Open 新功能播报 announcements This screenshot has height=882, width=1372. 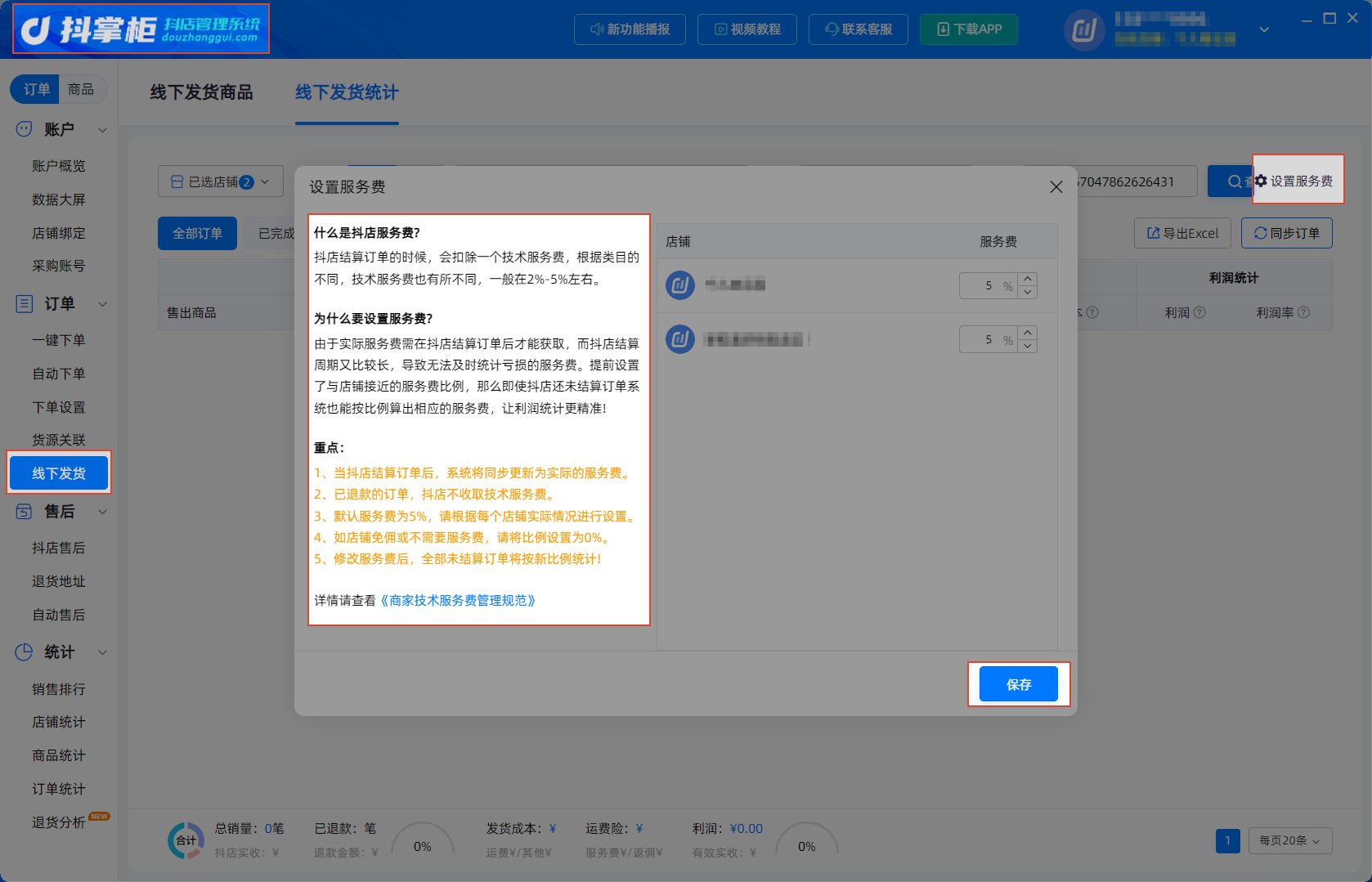click(630, 29)
